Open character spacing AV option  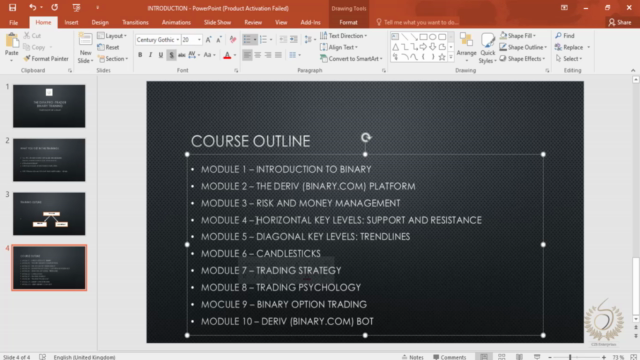193,55
